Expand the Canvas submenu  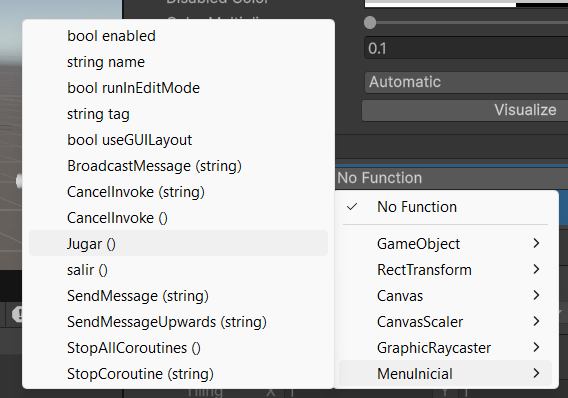point(445,296)
